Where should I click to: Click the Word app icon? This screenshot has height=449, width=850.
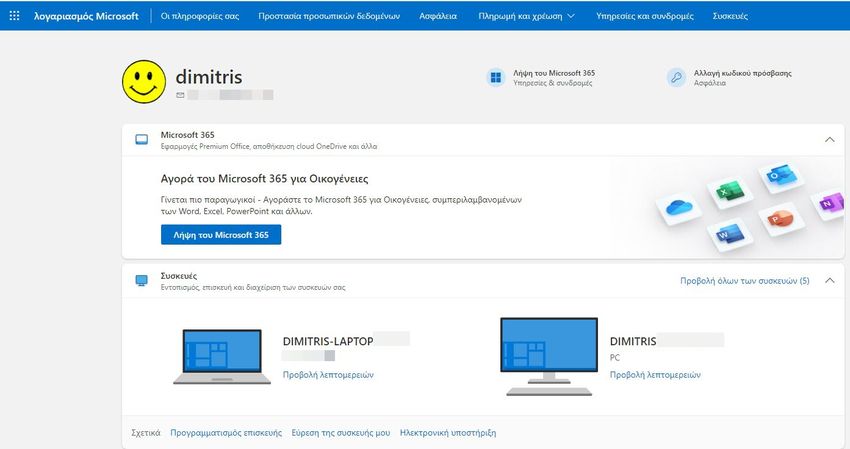(x=729, y=234)
